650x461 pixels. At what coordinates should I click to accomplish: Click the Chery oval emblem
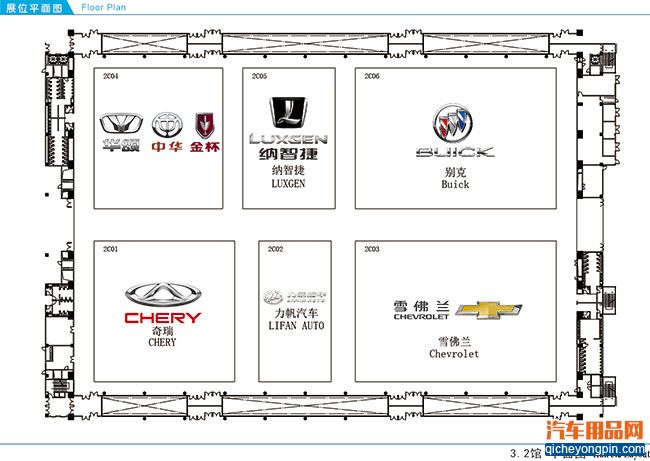(163, 294)
